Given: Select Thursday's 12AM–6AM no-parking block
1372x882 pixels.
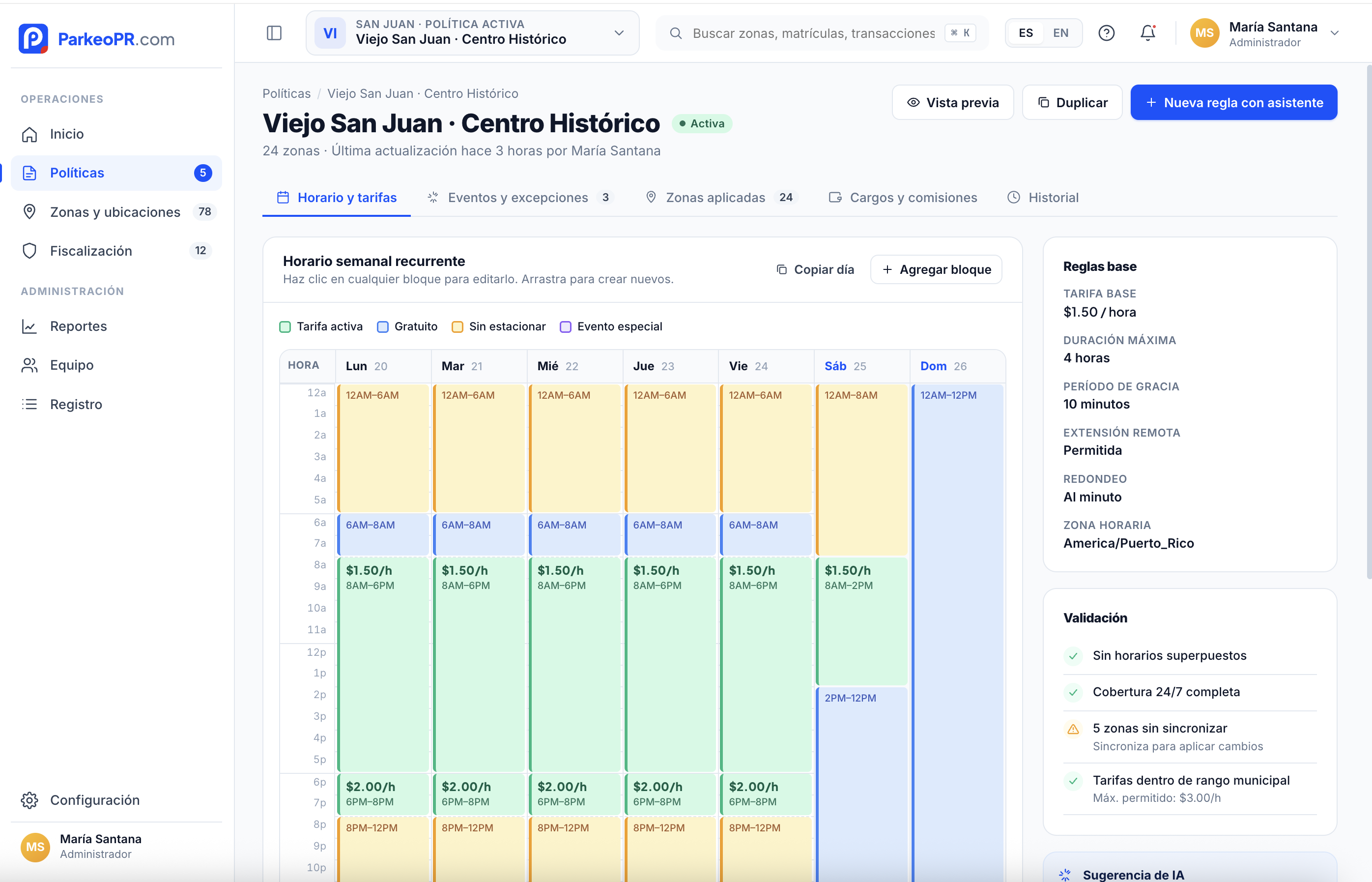Looking at the screenshot, I should tap(671, 448).
